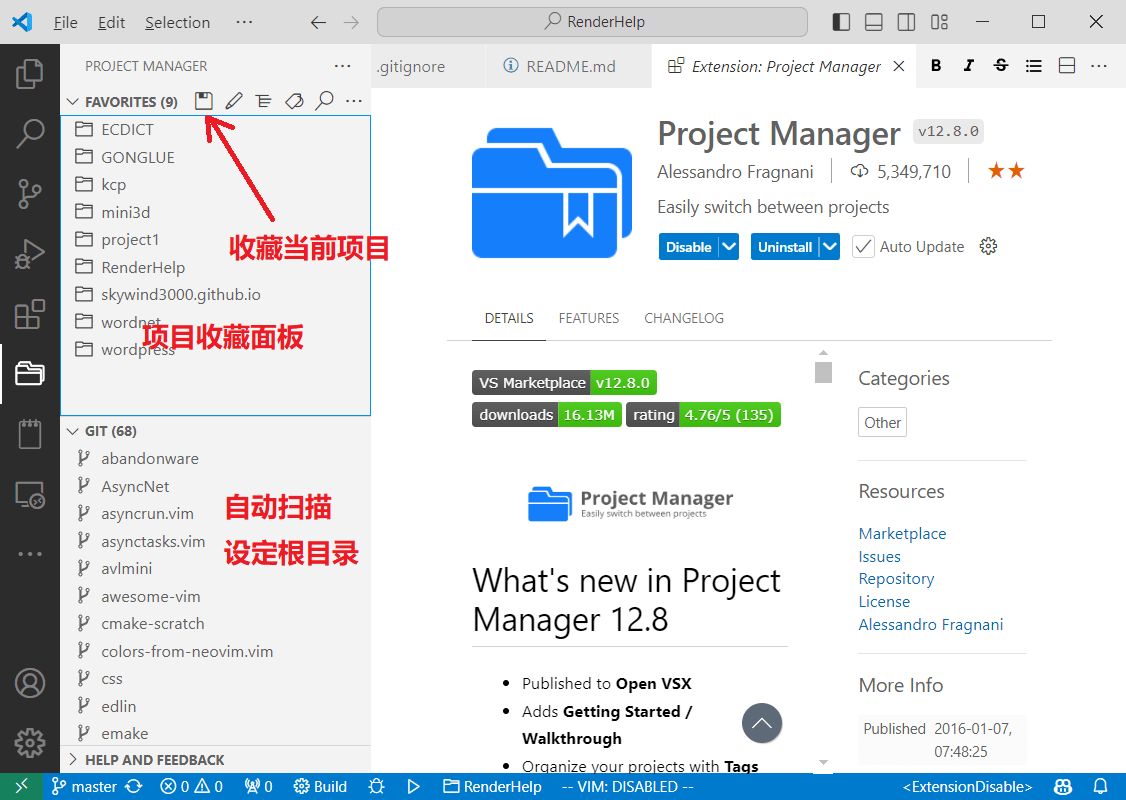Open the Manage gear in activity bar
Screen dimensions: 1126x800
pyautogui.click(x=29, y=743)
